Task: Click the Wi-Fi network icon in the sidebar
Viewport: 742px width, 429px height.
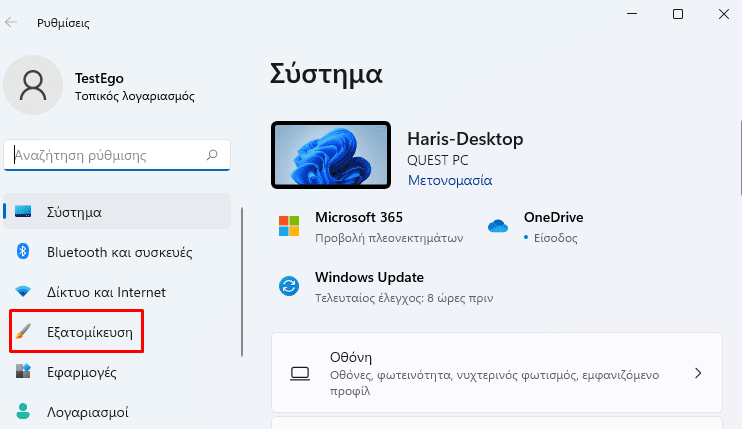Action: click(23, 291)
